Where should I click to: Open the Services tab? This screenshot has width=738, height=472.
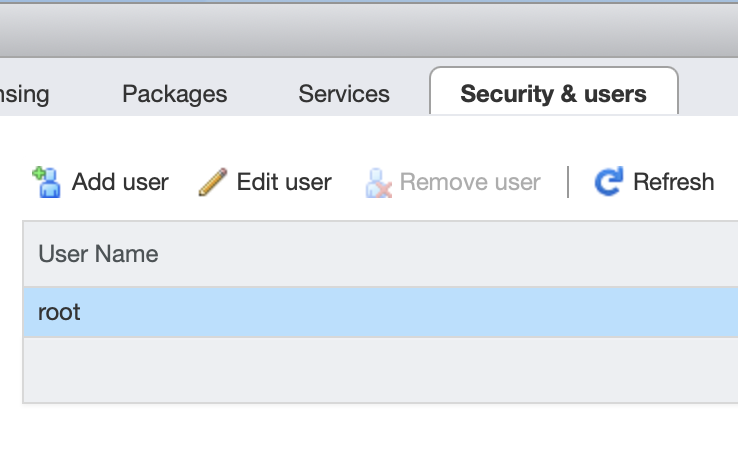pyautogui.click(x=344, y=94)
